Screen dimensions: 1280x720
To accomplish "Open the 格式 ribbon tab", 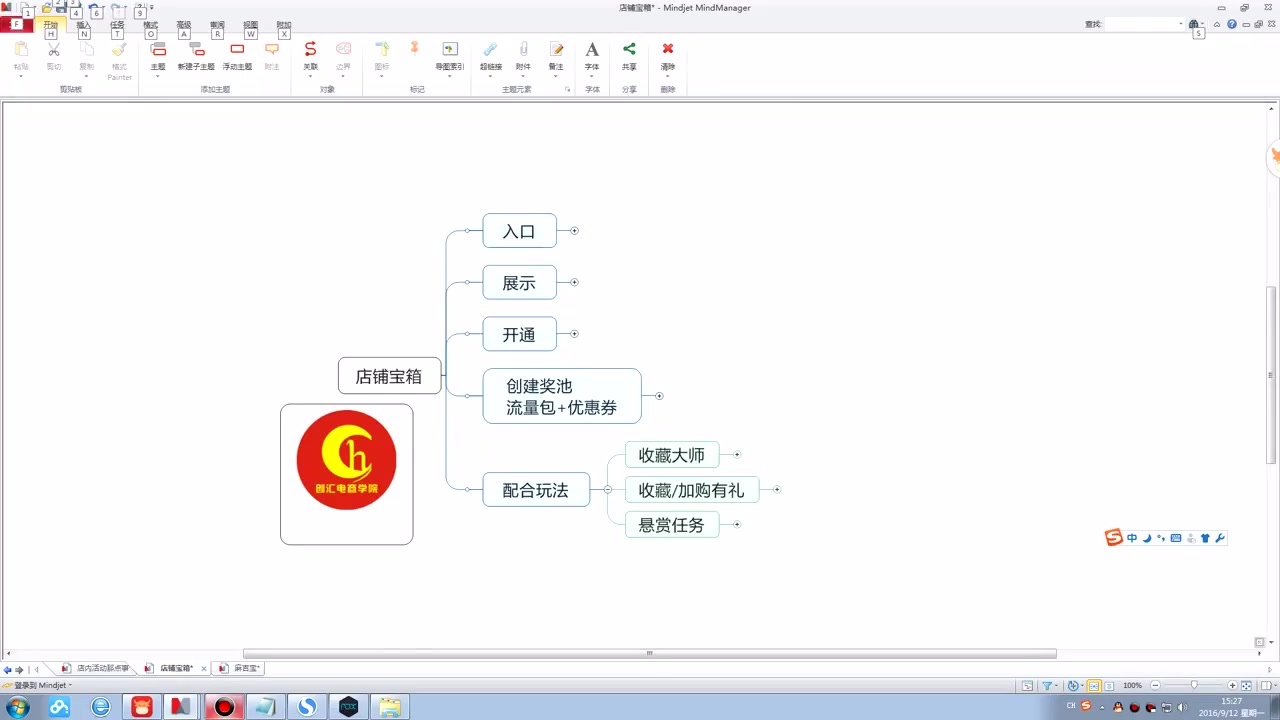I will click(150, 24).
